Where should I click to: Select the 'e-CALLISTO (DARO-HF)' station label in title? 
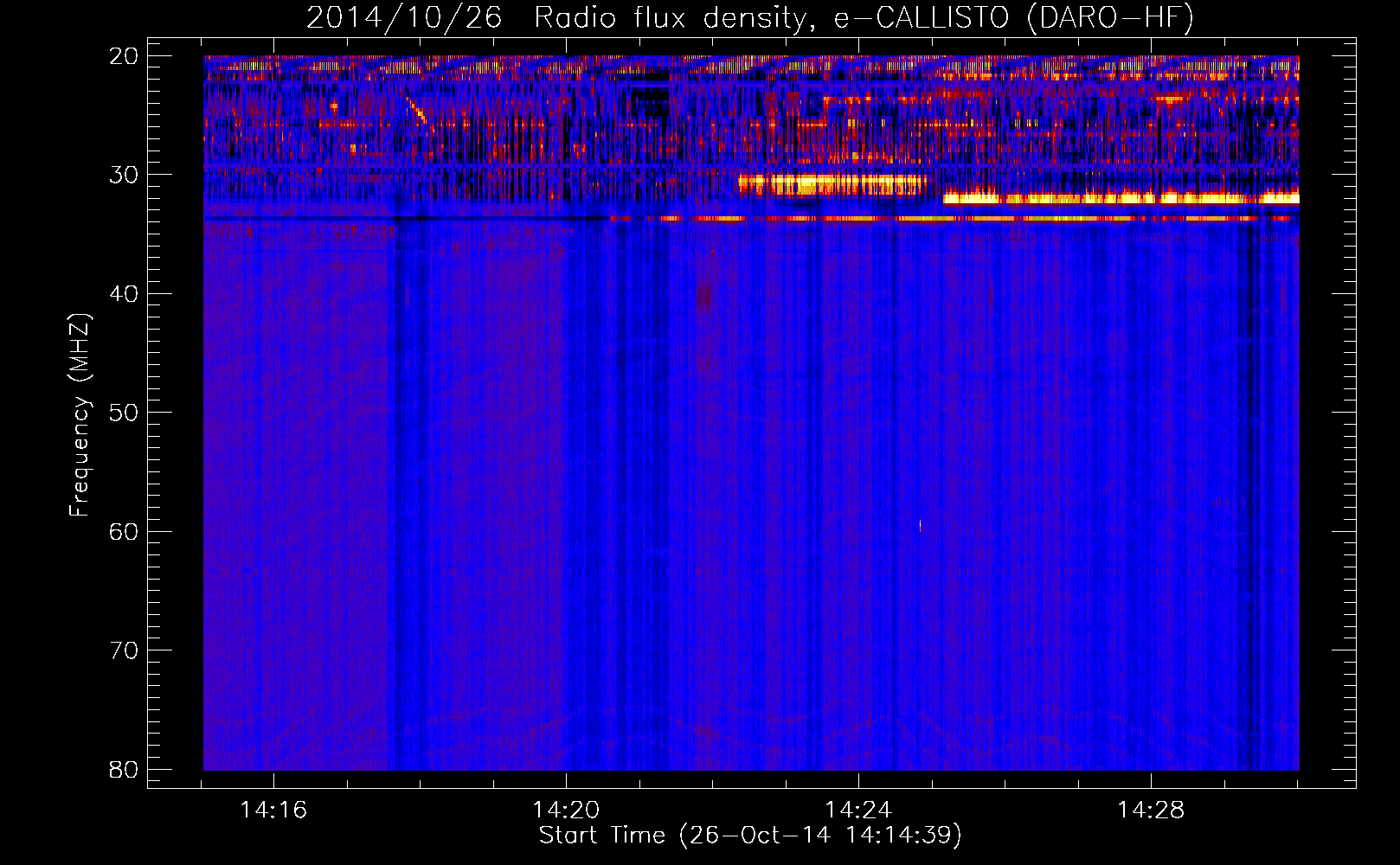[1014, 18]
